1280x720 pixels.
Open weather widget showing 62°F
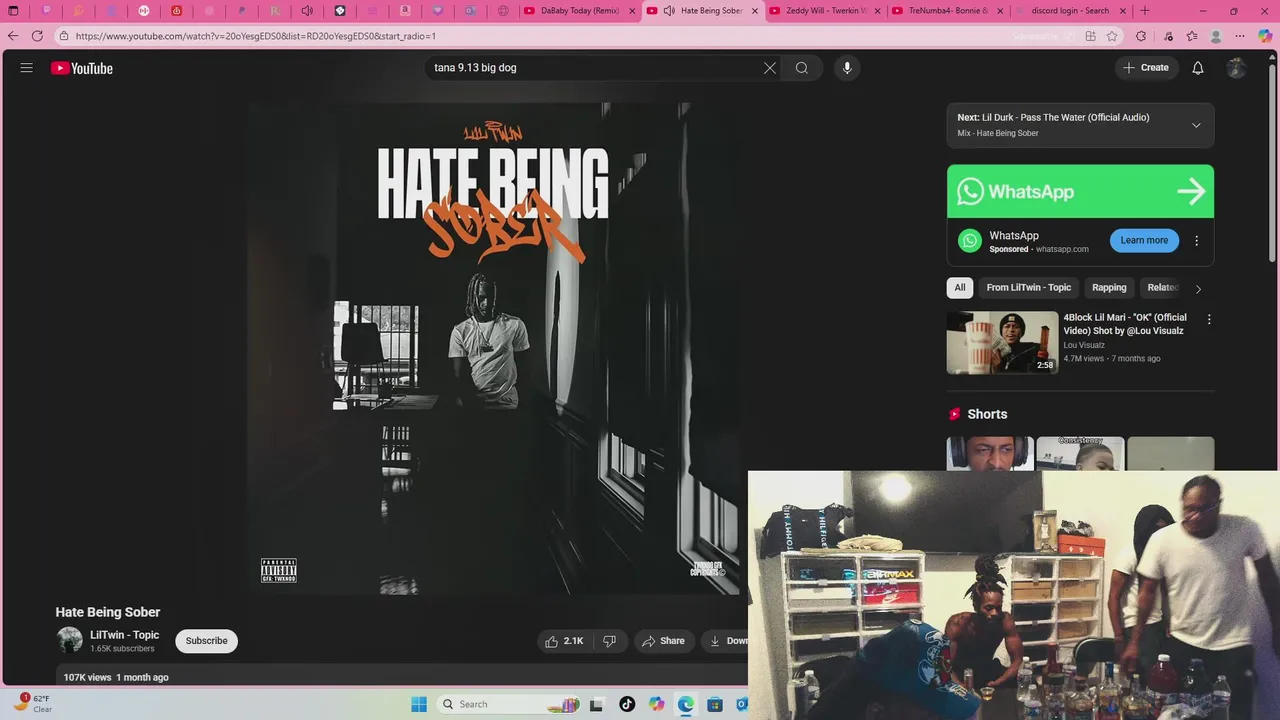click(x=33, y=704)
